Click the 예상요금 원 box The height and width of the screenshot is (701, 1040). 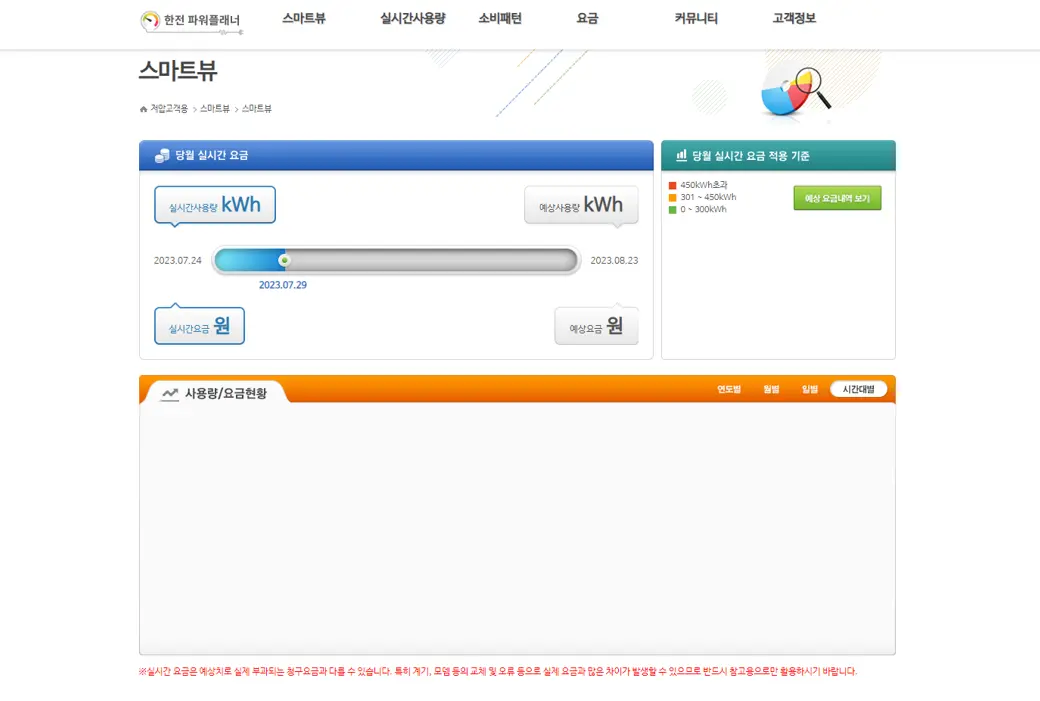597,324
